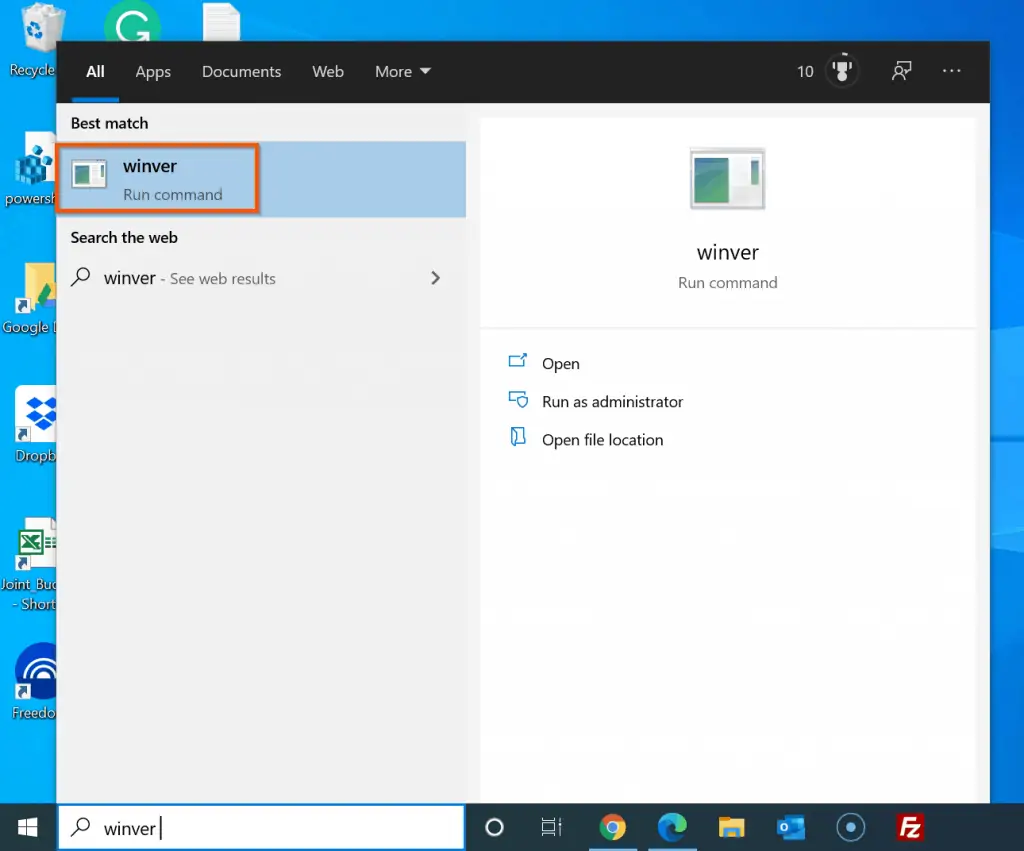The width and height of the screenshot is (1024, 851).
Task: Select the Web search tab
Action: click(328, 71)
